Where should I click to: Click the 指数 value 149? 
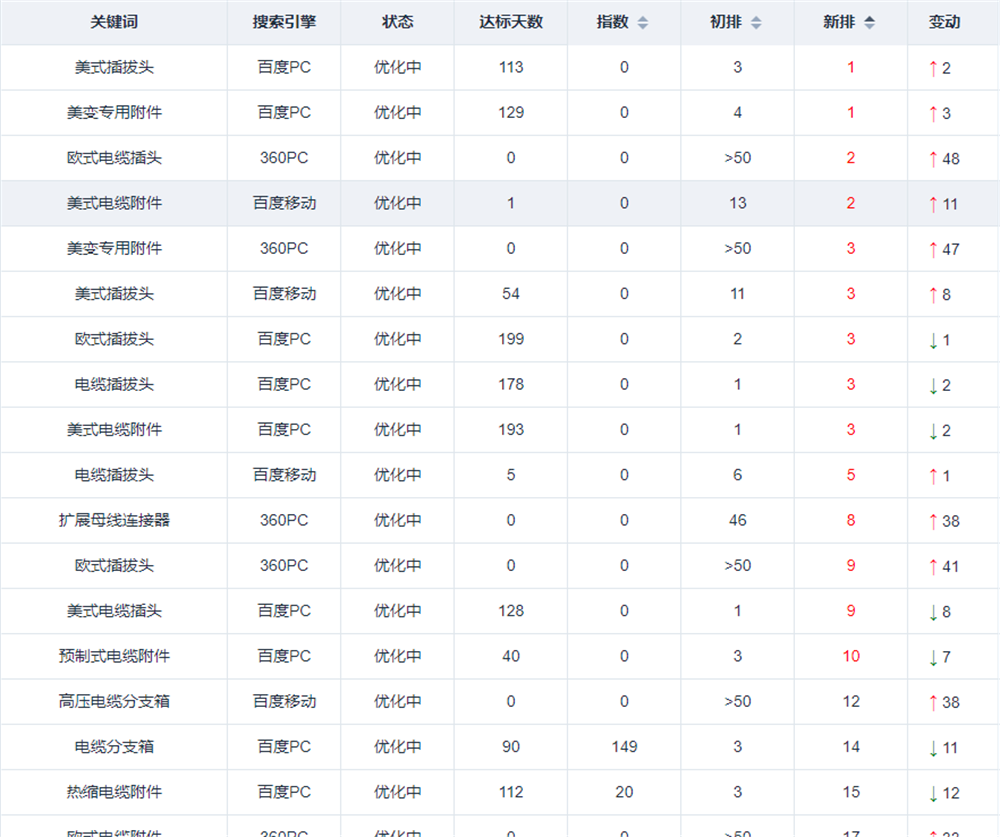pyautogui.click(x=624, y=746)
